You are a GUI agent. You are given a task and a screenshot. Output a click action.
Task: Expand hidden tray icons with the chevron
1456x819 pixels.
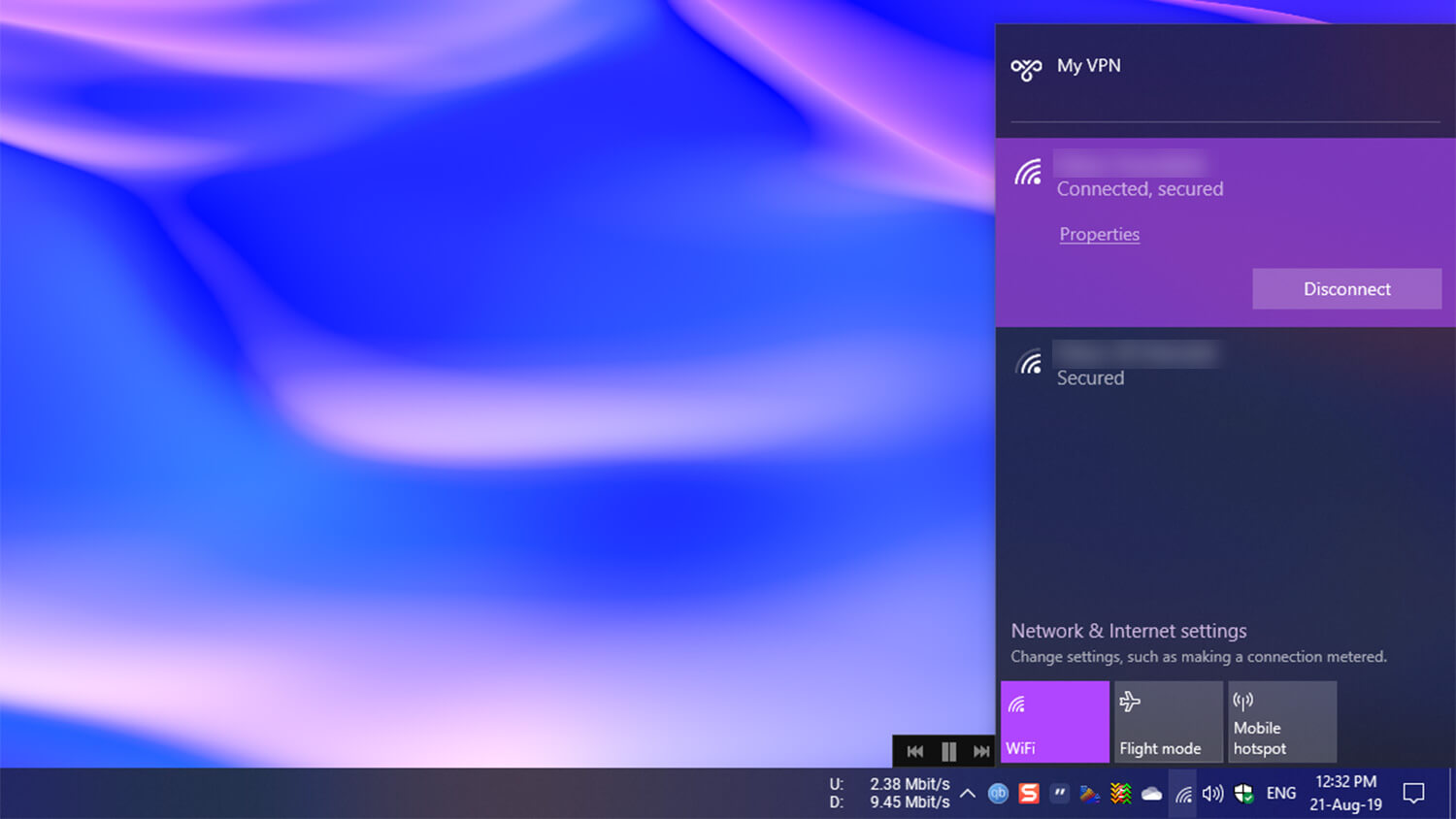968,793
